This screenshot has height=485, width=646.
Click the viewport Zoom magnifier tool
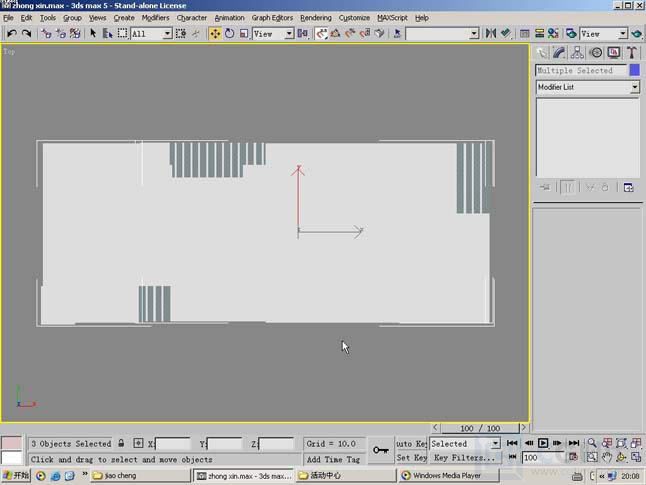tap(592, 443)
